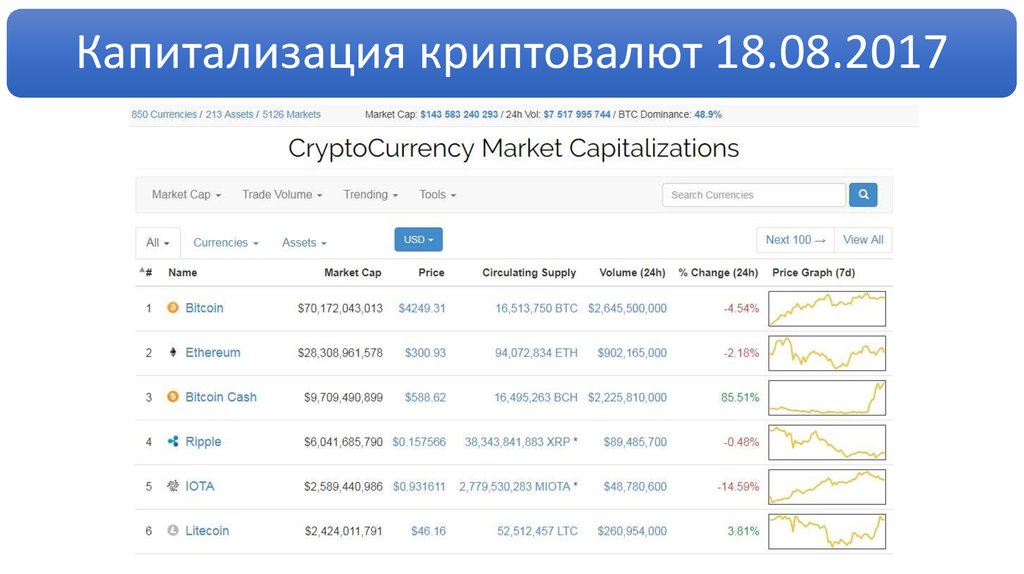Click the Ethereum logo icon
This screenshot has width=1024, height=574.
coord(172,353)
